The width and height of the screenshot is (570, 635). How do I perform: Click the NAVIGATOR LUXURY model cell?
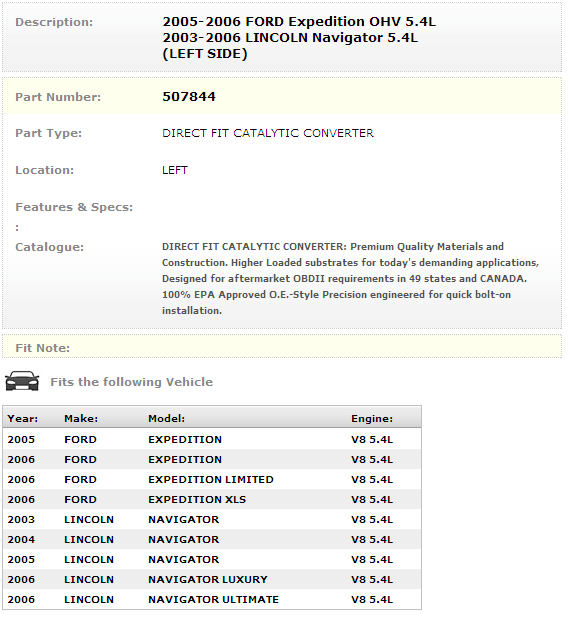208,580
